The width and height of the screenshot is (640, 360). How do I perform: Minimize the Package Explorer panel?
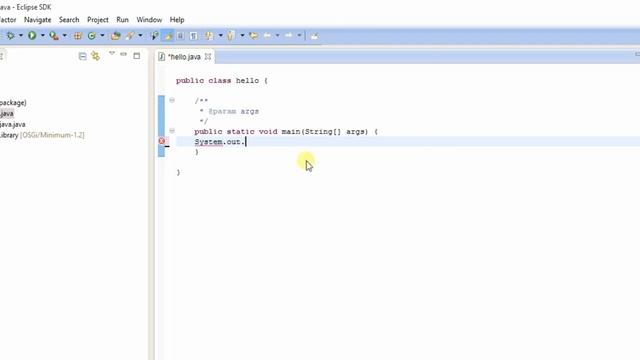tap(123, 54)
